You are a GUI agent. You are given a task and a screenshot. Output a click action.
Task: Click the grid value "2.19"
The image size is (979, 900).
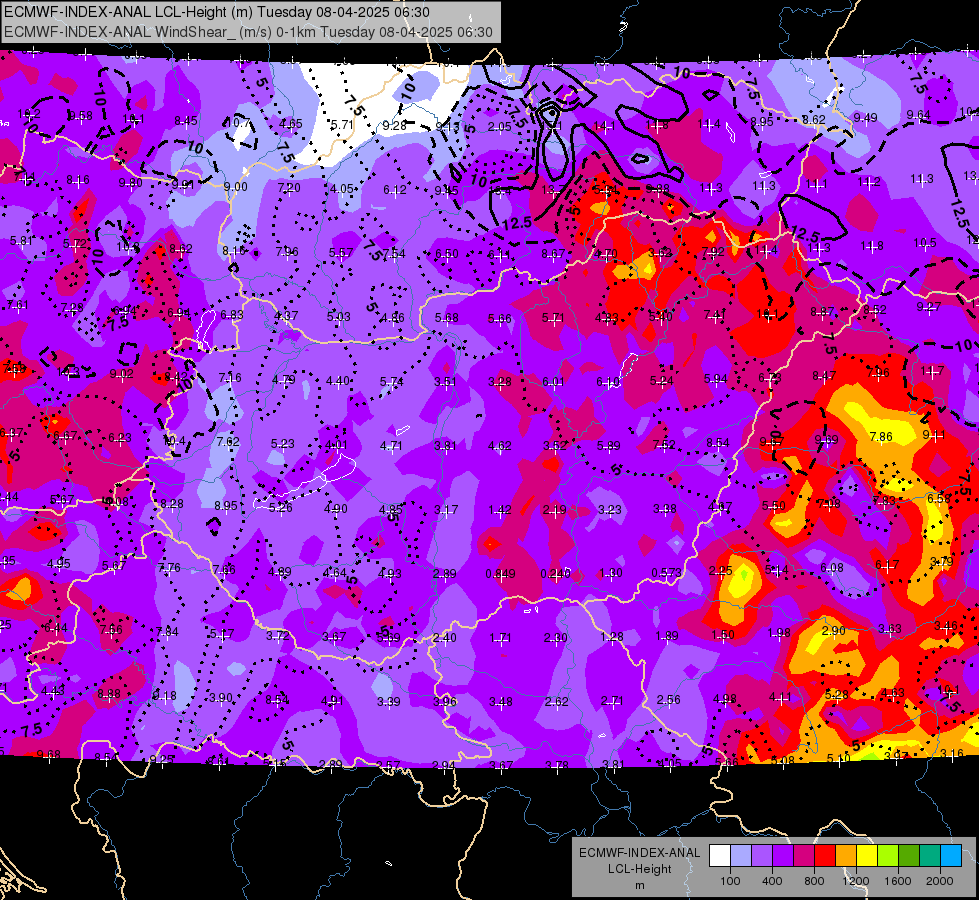point(554,510)
